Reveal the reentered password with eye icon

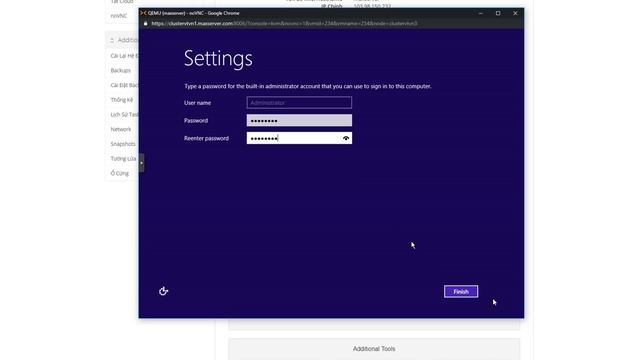(x=346, y=138)
